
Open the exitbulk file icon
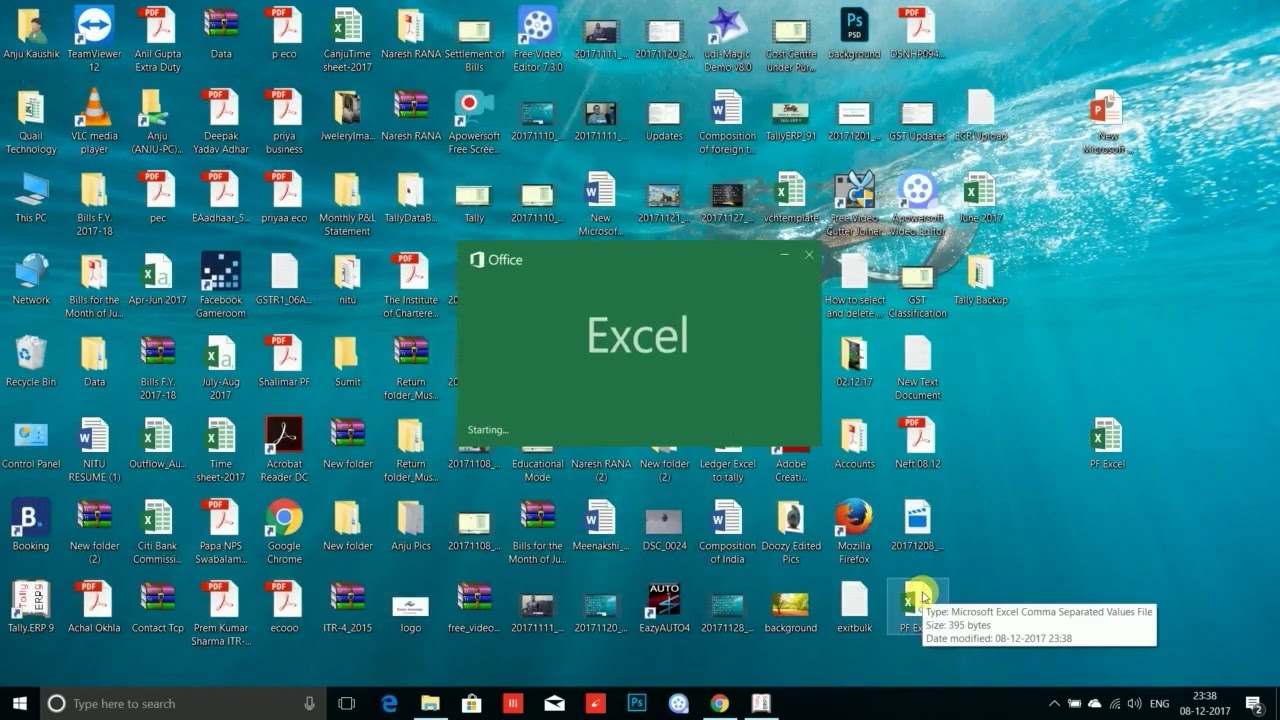(854, 608)
